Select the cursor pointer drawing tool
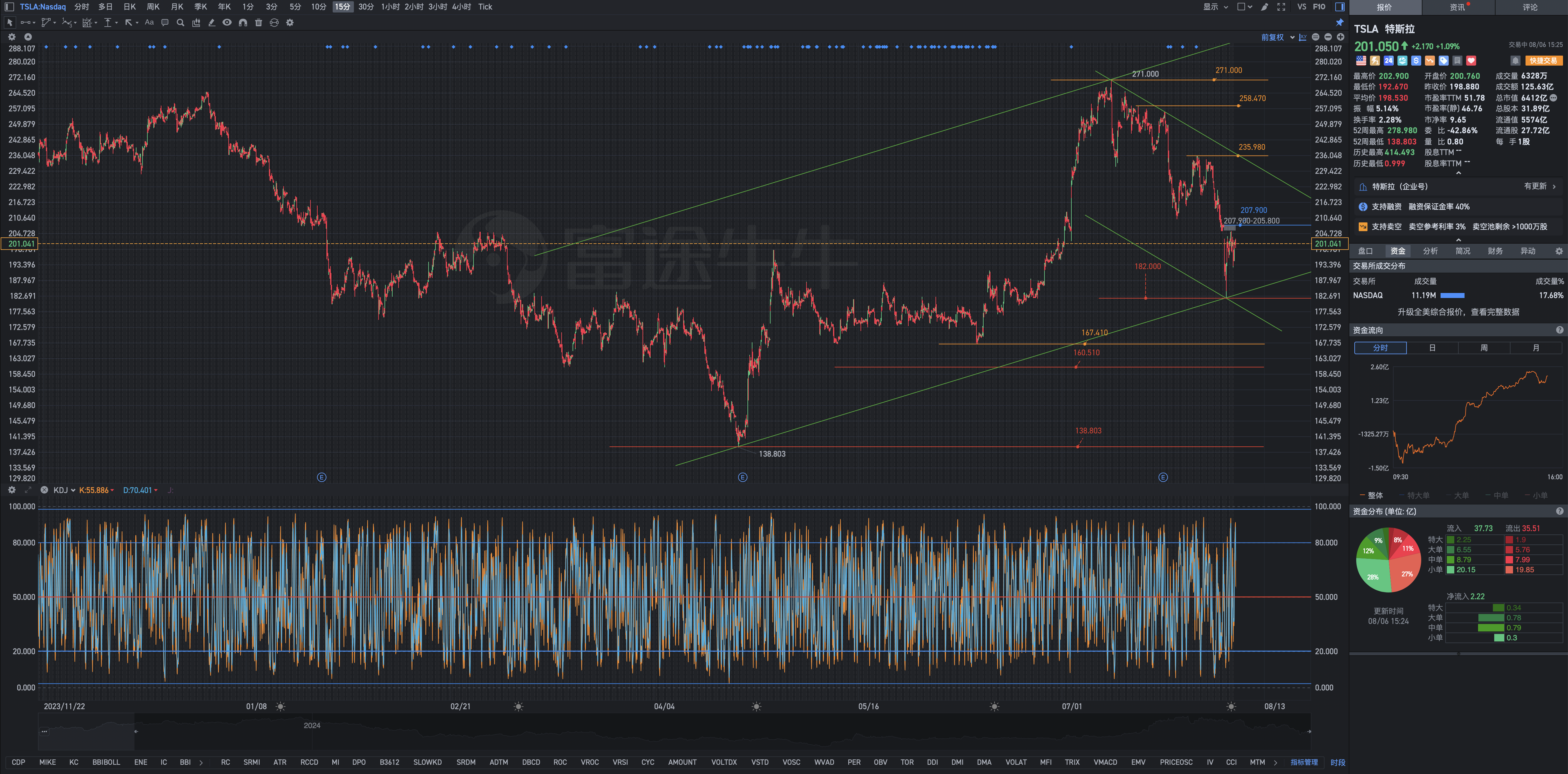1568x774 pixels. [x=10, y=22]
